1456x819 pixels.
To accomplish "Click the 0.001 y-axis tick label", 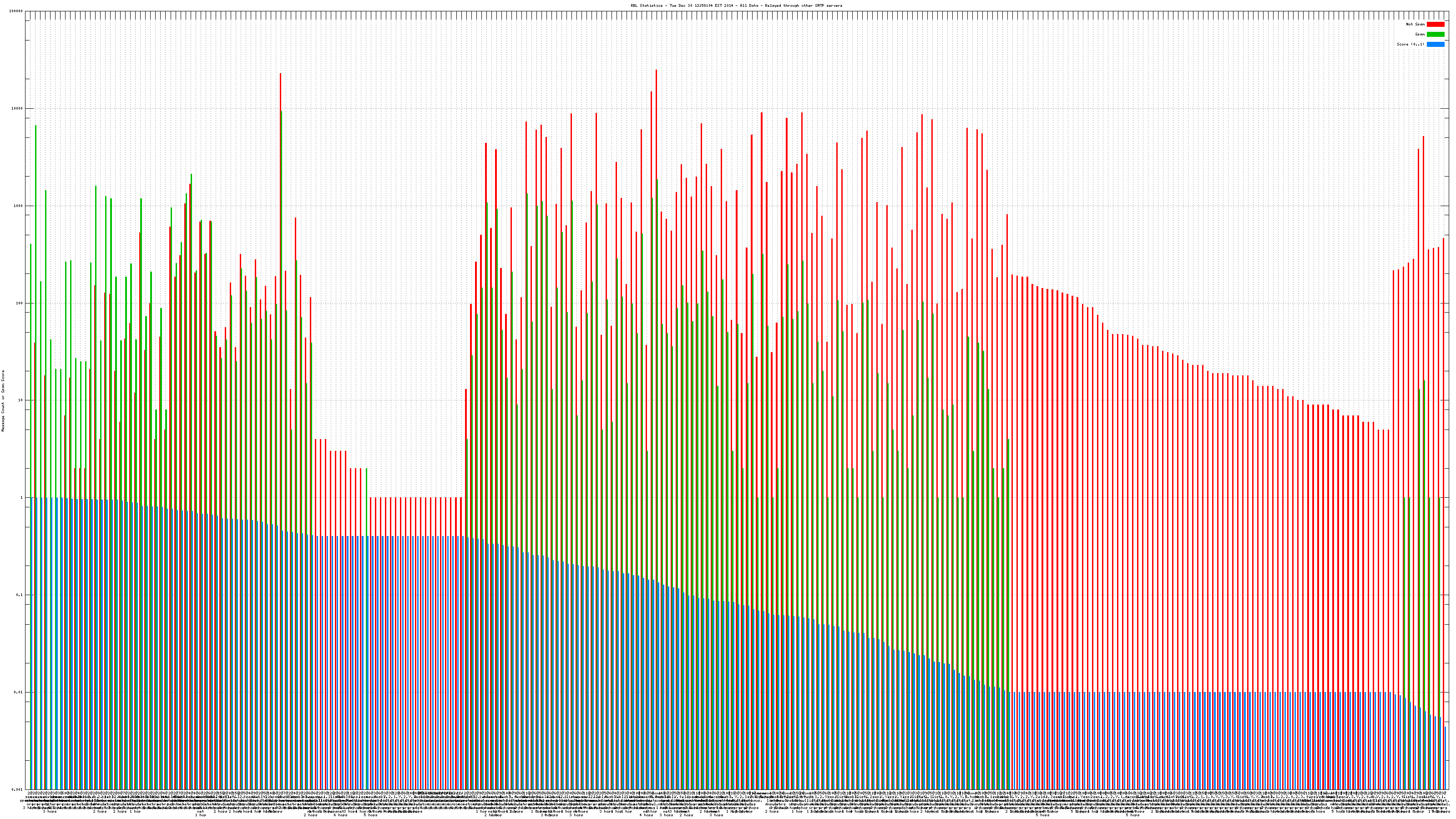I will tap(18, 789).
